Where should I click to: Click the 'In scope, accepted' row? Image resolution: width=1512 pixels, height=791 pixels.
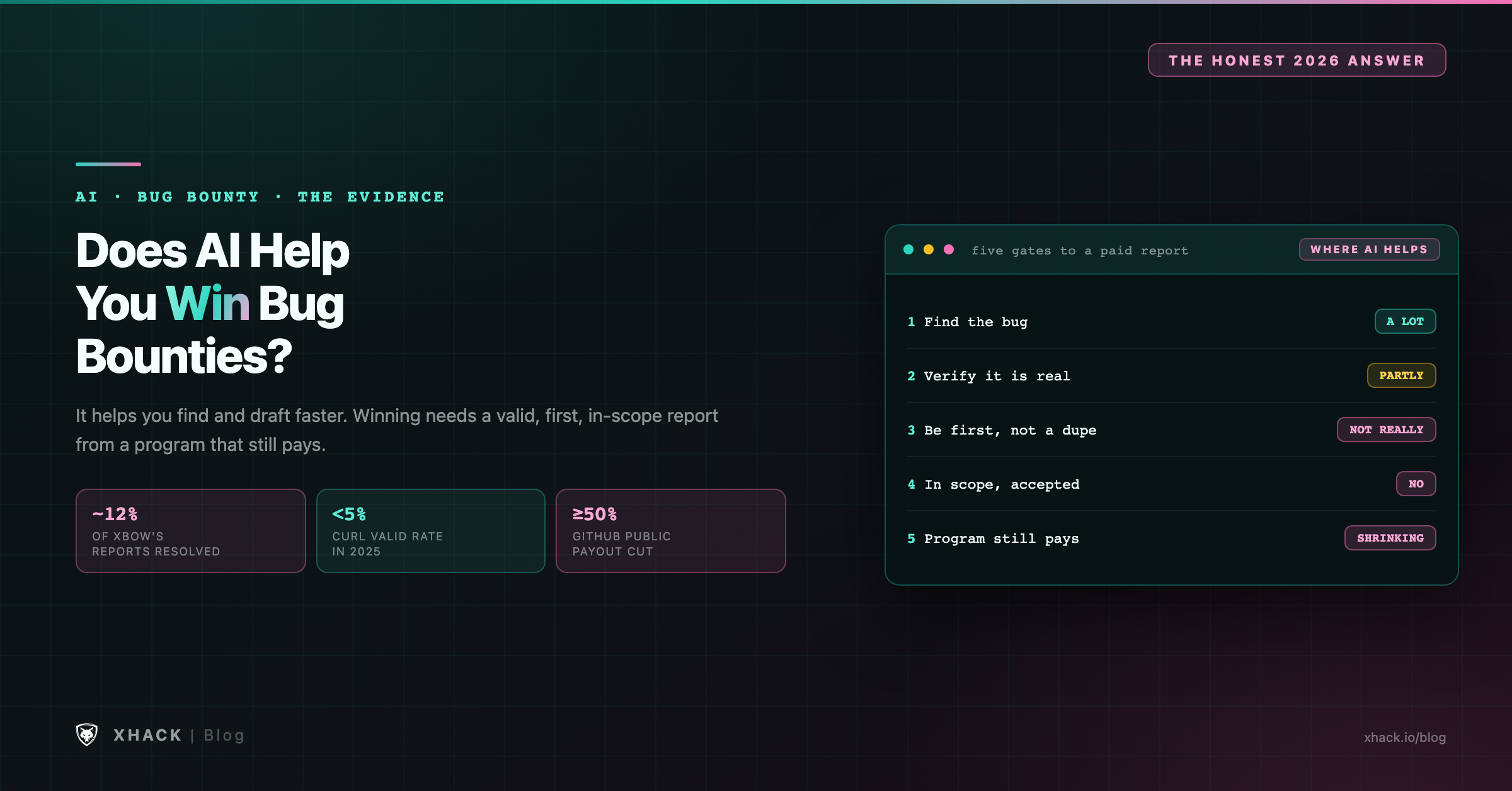coord(1171,484)
